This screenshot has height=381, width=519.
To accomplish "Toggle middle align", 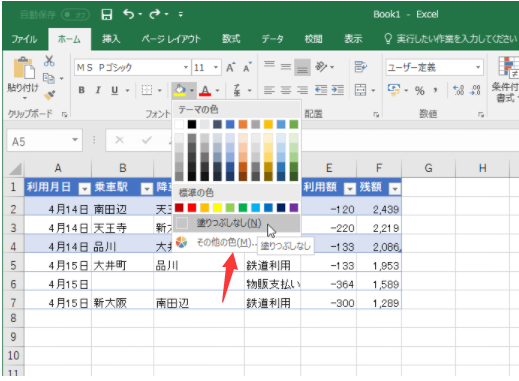I will coord(286,67).
